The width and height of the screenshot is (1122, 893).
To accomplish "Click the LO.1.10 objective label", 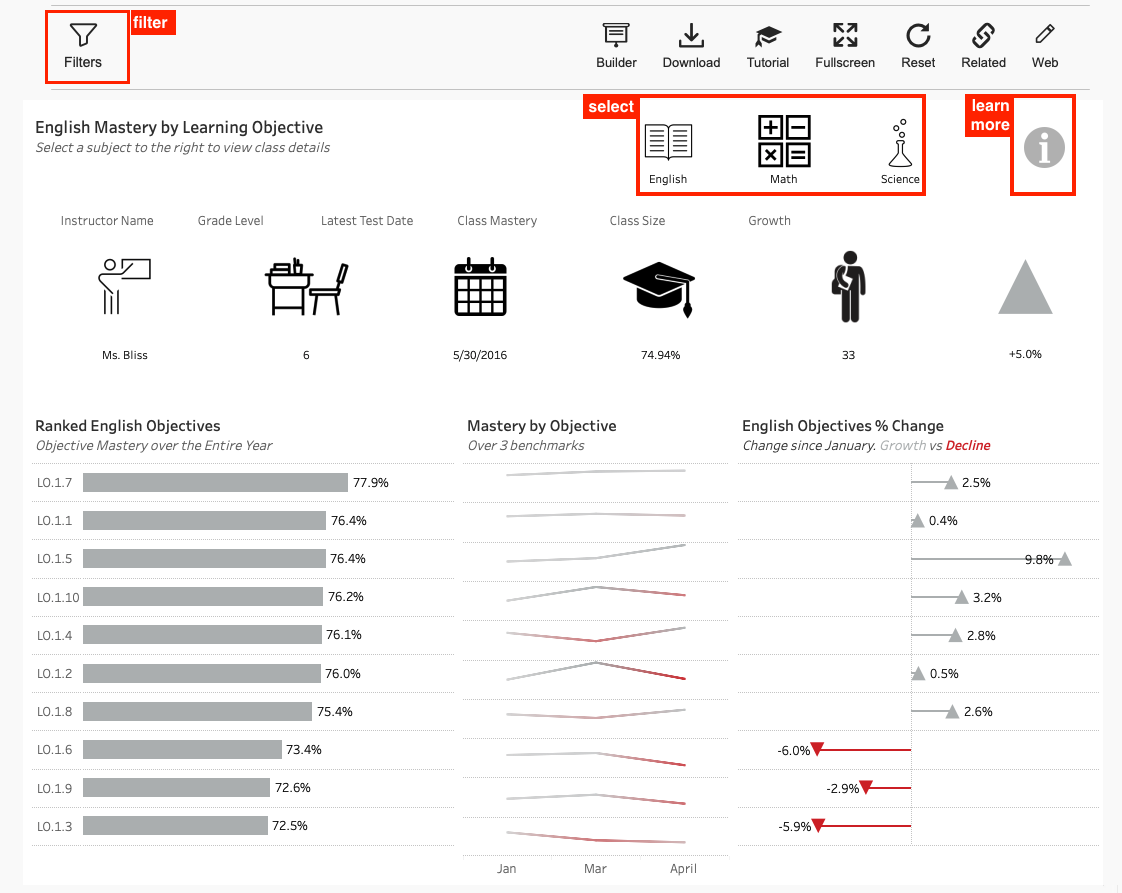I will (58, 598).
